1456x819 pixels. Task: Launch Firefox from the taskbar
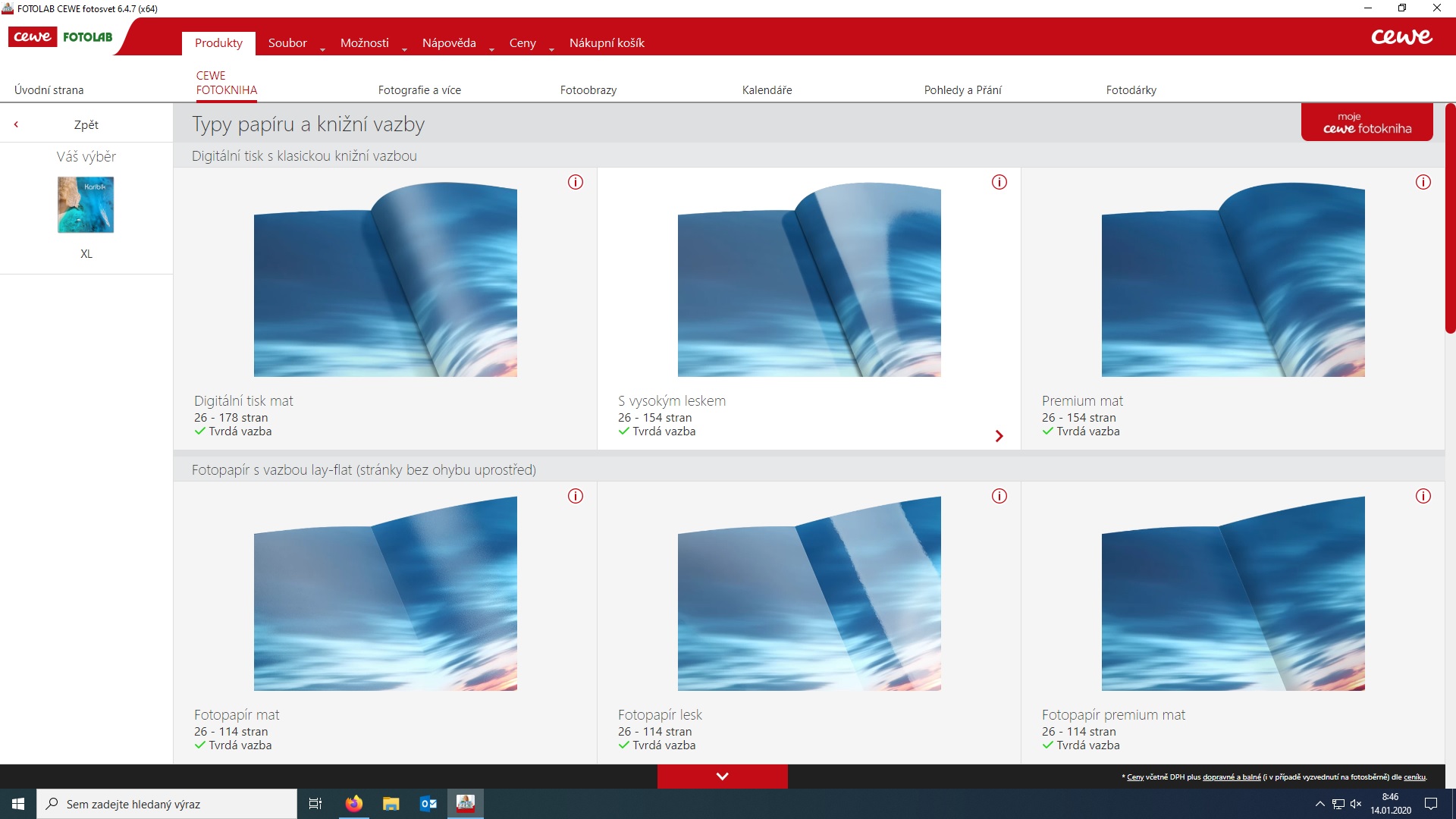click(353, 804)
